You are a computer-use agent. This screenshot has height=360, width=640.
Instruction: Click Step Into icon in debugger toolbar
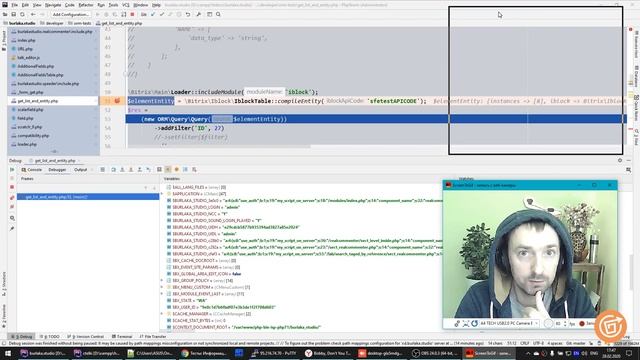pyautogui.click(x=122, y=169)
